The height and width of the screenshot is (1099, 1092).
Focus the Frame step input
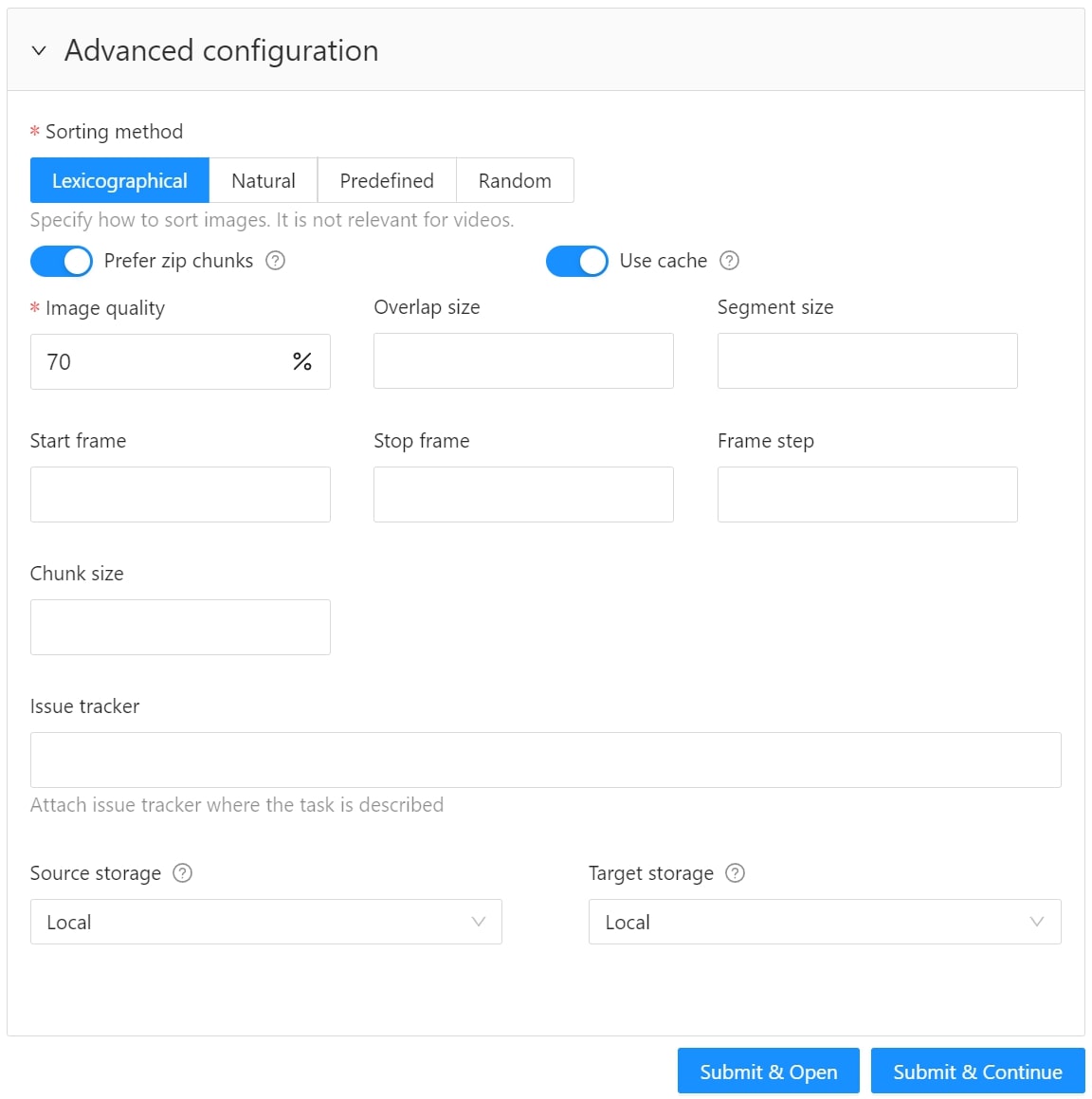(x=866, y=494)
